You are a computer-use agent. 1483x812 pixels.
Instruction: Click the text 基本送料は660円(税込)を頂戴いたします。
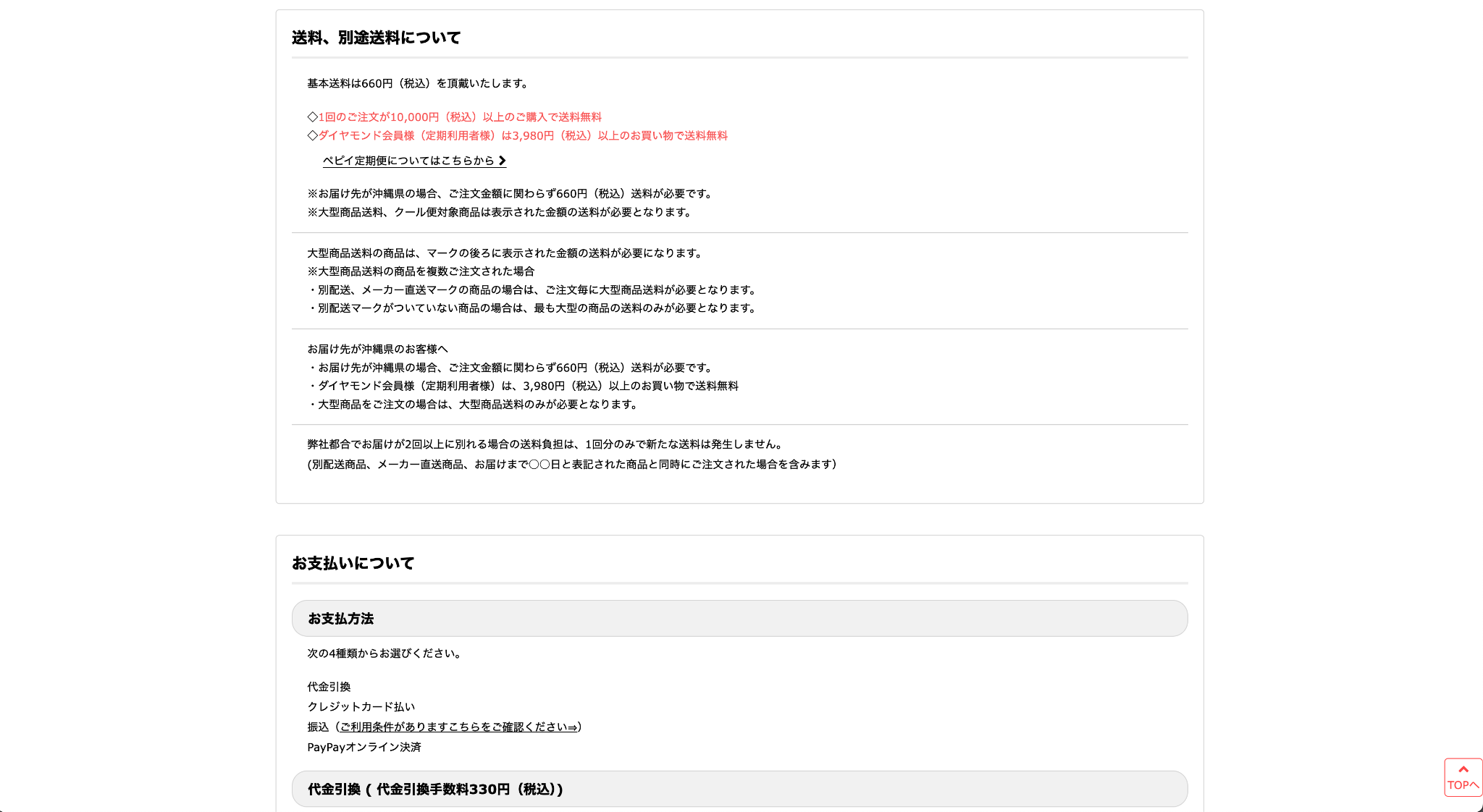(x=419, y=84)
